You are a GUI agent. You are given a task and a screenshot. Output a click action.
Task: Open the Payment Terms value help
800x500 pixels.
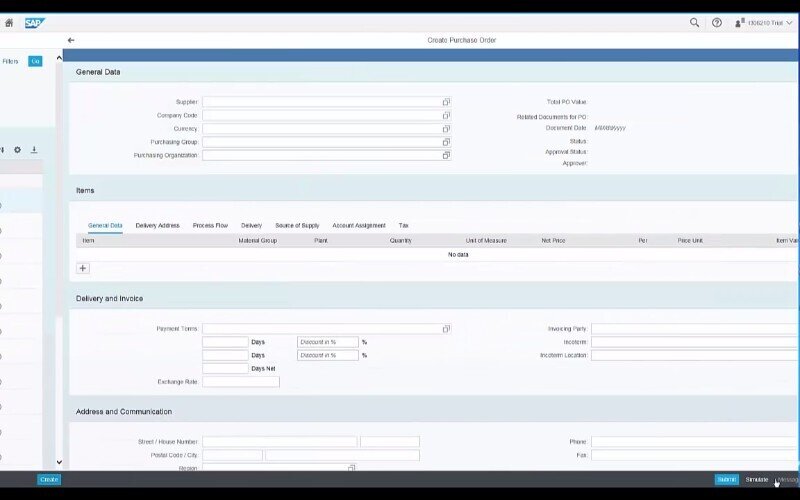click(446, 328)
